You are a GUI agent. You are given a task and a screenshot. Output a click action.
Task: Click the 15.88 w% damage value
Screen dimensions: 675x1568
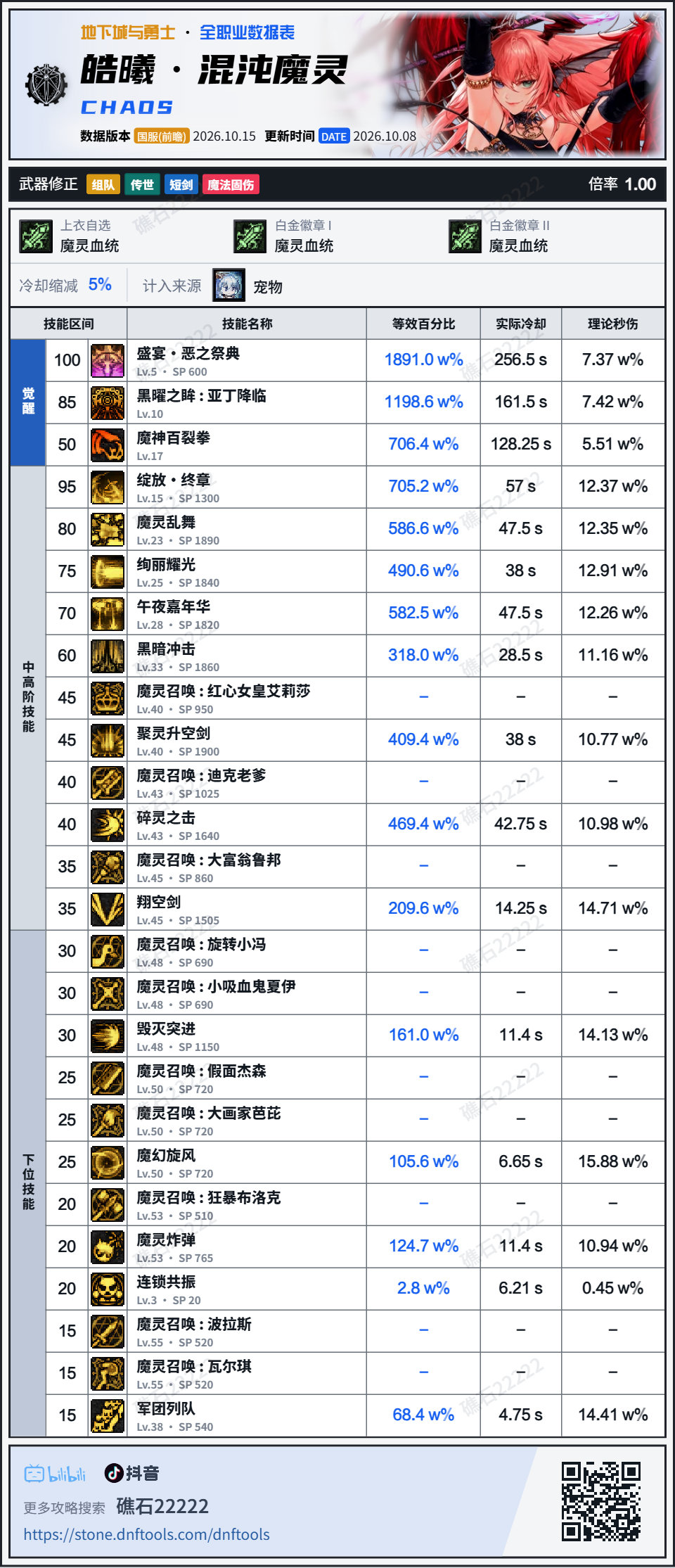coord(613,1161)
